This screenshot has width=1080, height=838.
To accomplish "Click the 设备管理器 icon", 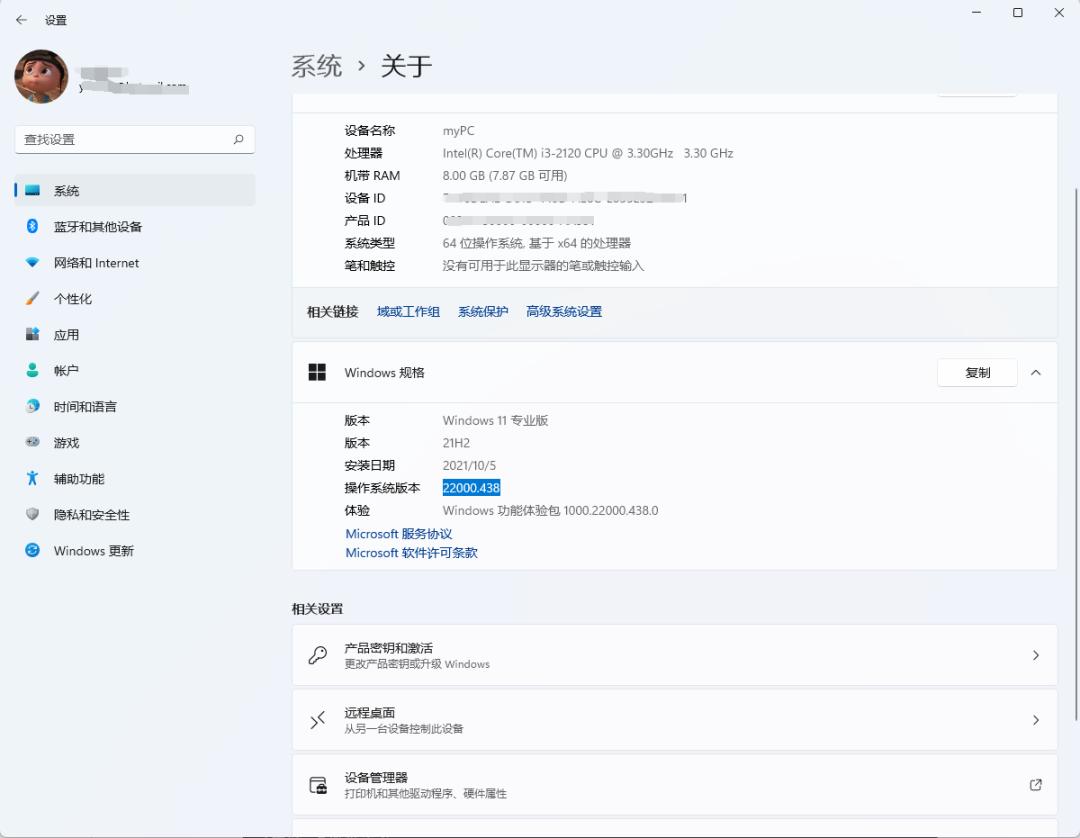I will click(318, 785).
